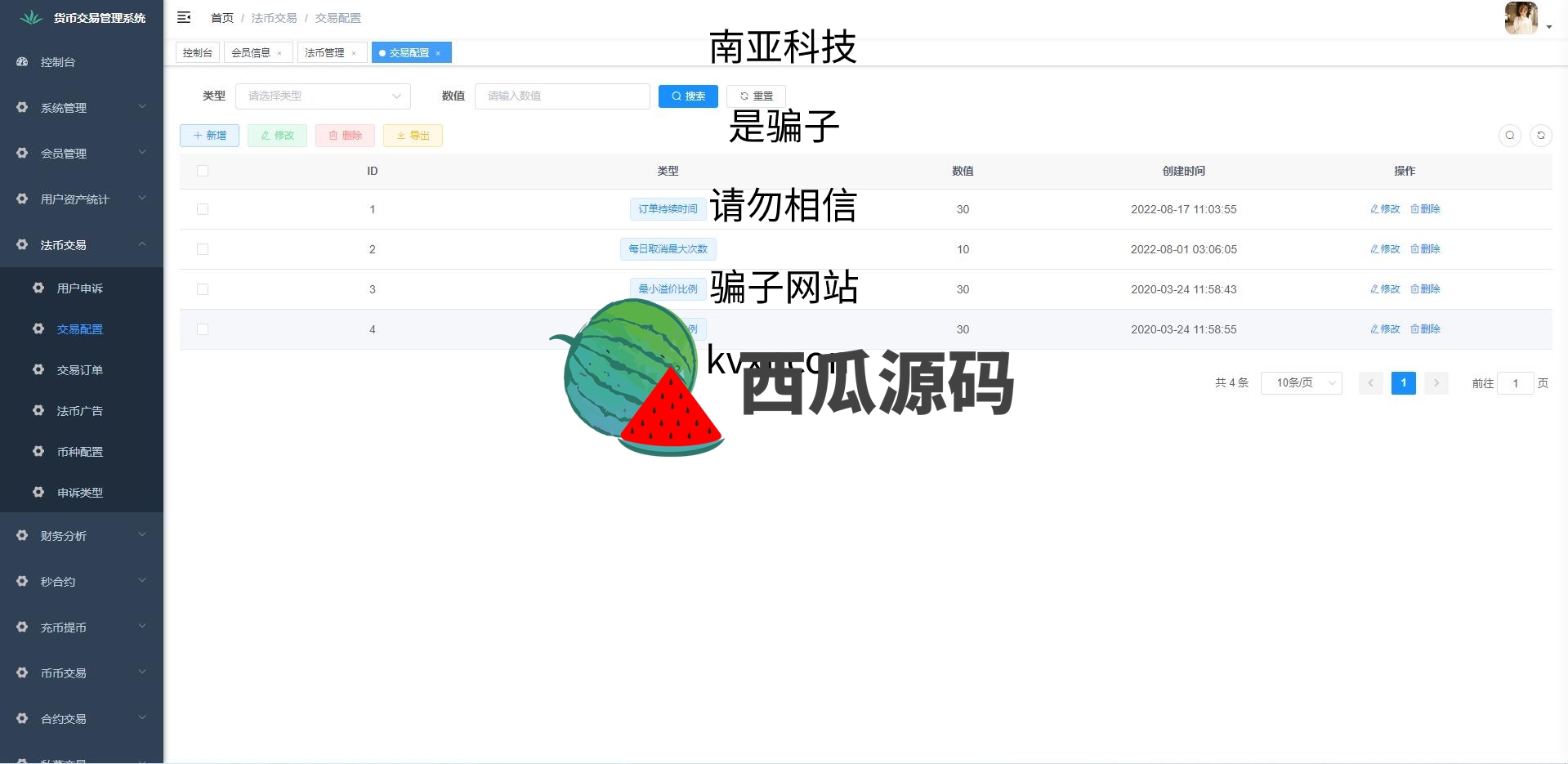Open 用户申诉 sidebar item
The height and width of the screenshot is (764, 1568).
coord(82,288)
